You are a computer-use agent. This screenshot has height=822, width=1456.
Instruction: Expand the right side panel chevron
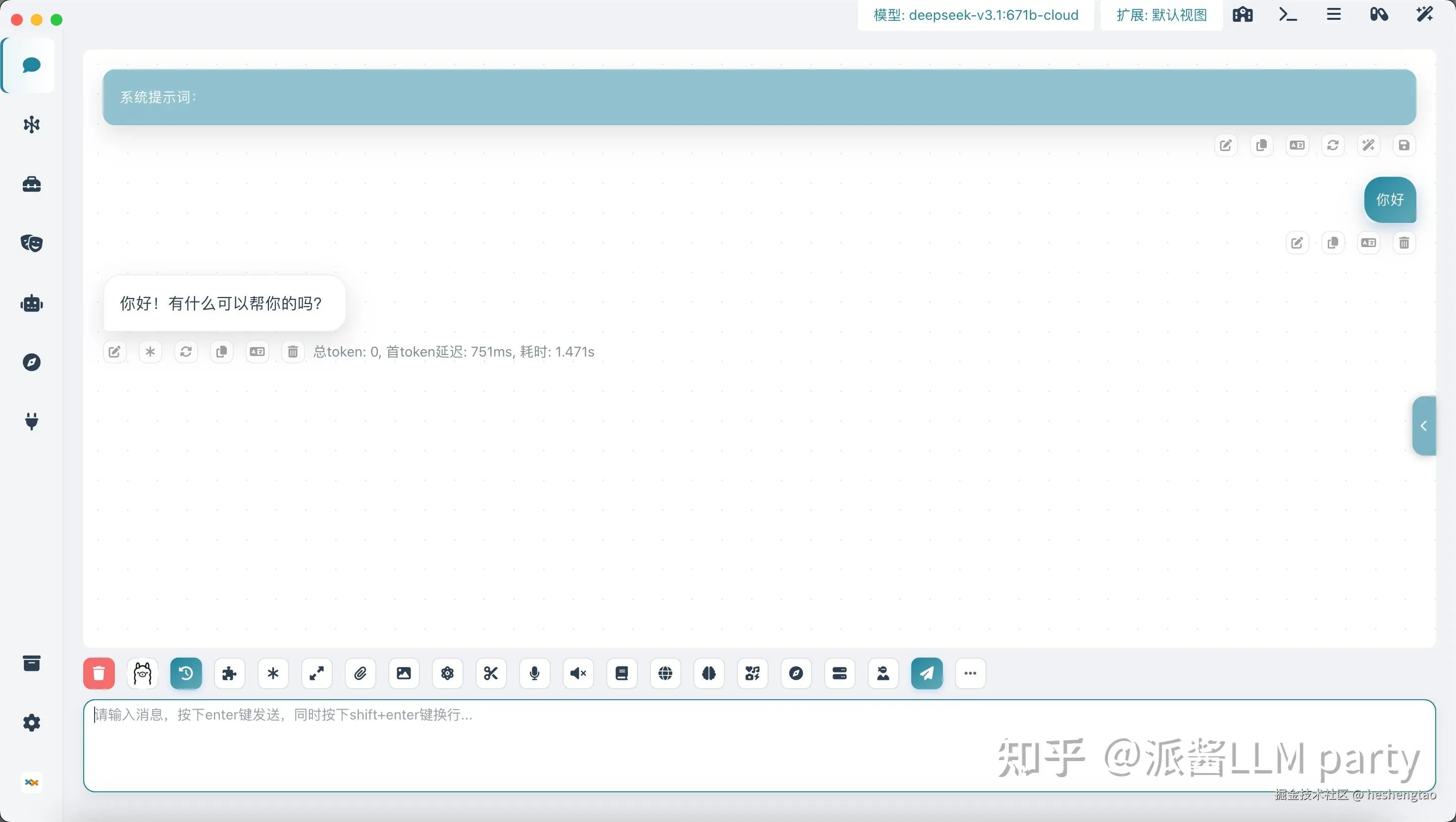pyautogui.click(x=1423, y=426)
